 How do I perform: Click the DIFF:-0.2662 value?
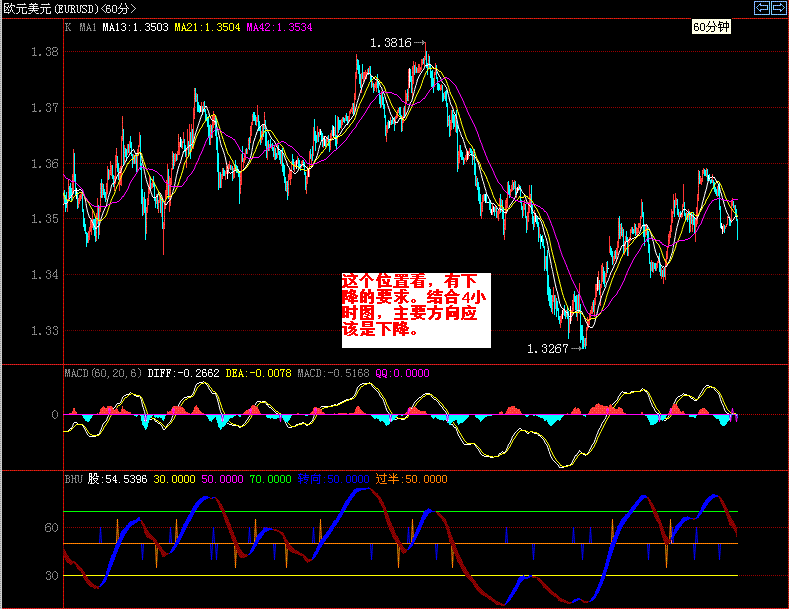pos(183,373)
